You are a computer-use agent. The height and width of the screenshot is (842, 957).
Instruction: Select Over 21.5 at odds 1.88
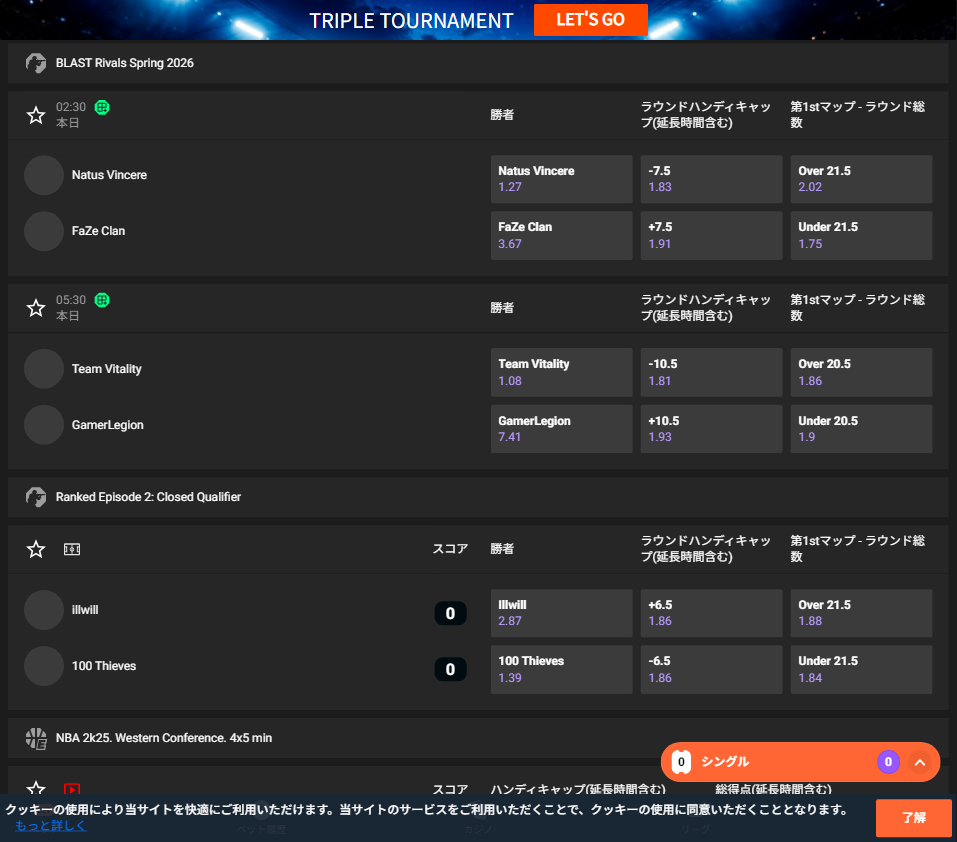pos(861,613)
